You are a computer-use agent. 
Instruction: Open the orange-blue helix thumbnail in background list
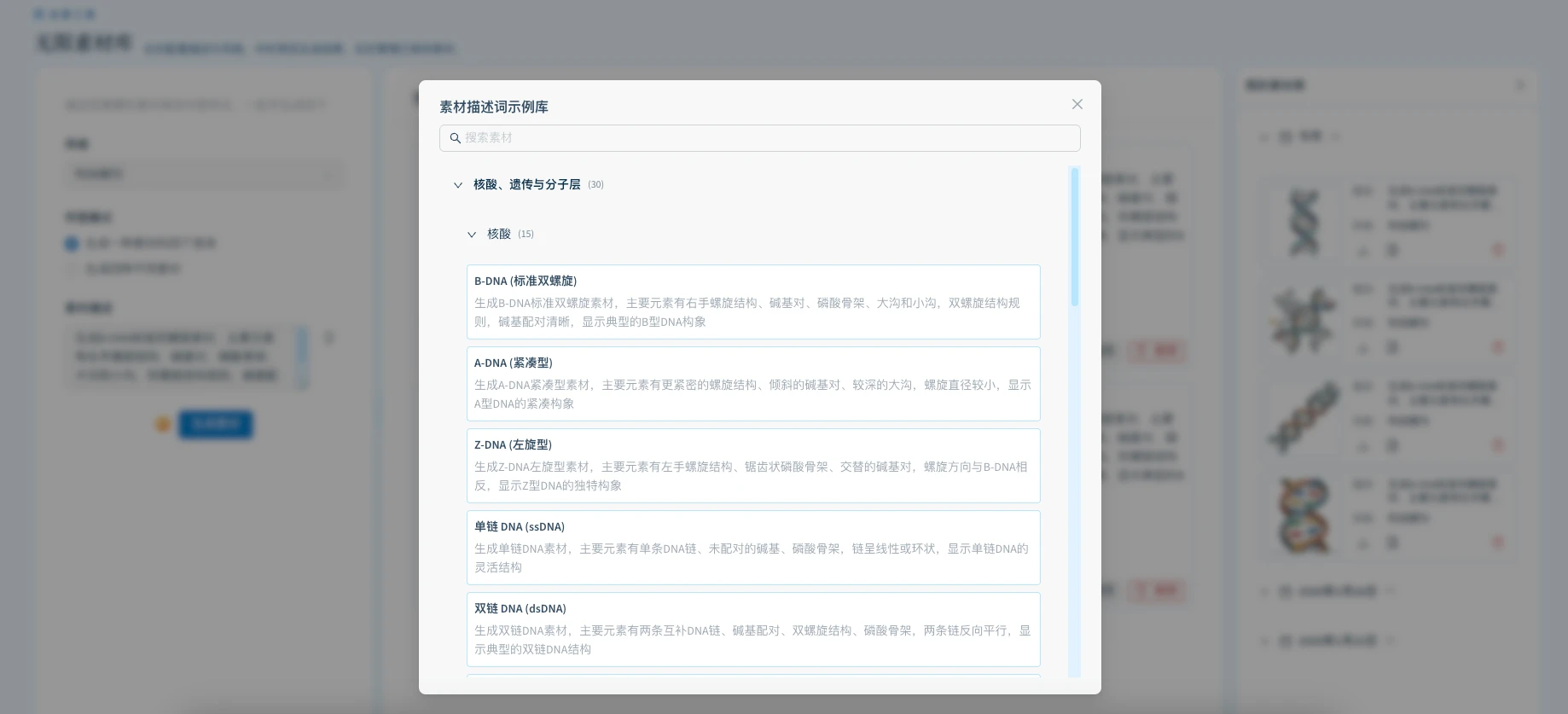(1304, 515)
